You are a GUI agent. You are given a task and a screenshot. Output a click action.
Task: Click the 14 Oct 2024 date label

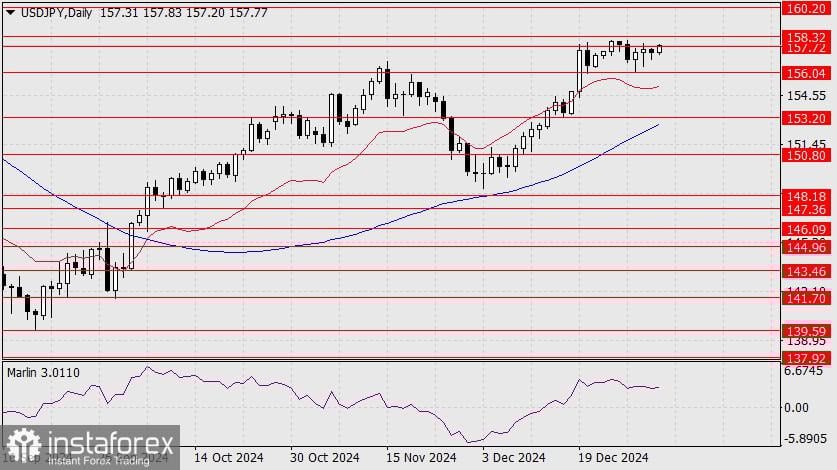click(x=228, y=458)
